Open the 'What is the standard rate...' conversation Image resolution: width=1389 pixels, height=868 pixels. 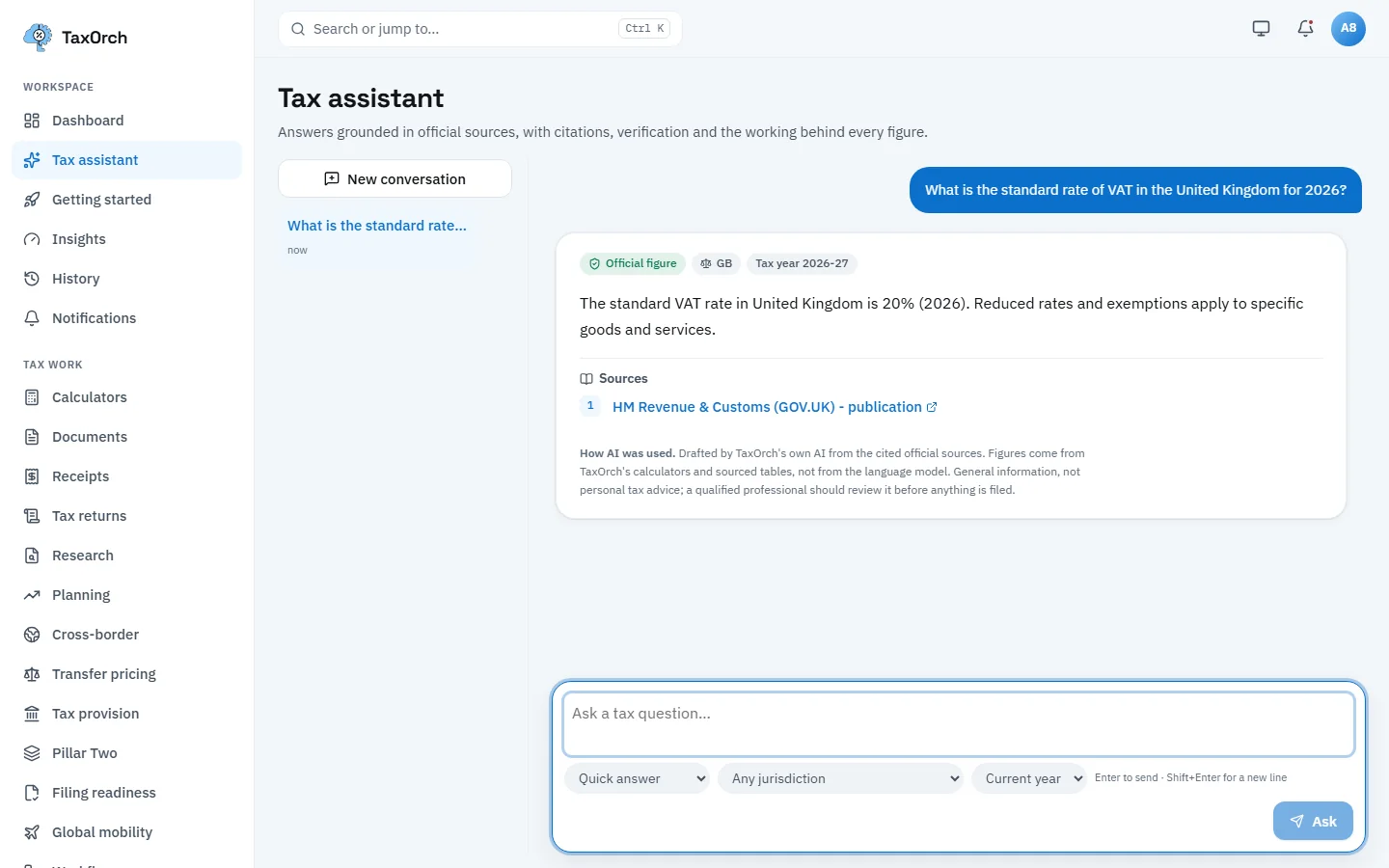[377, 236]
